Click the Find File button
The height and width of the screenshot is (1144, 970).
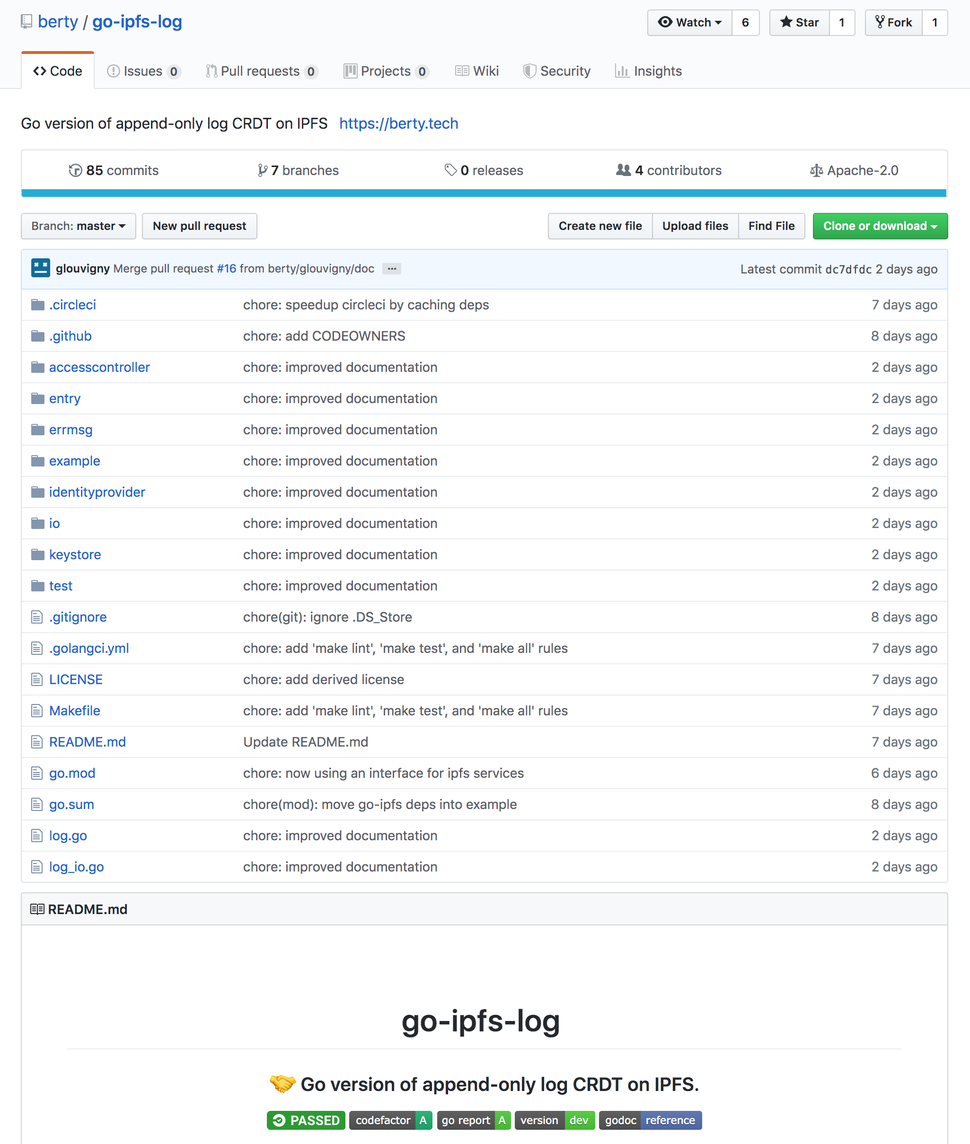tap(772, 226)
